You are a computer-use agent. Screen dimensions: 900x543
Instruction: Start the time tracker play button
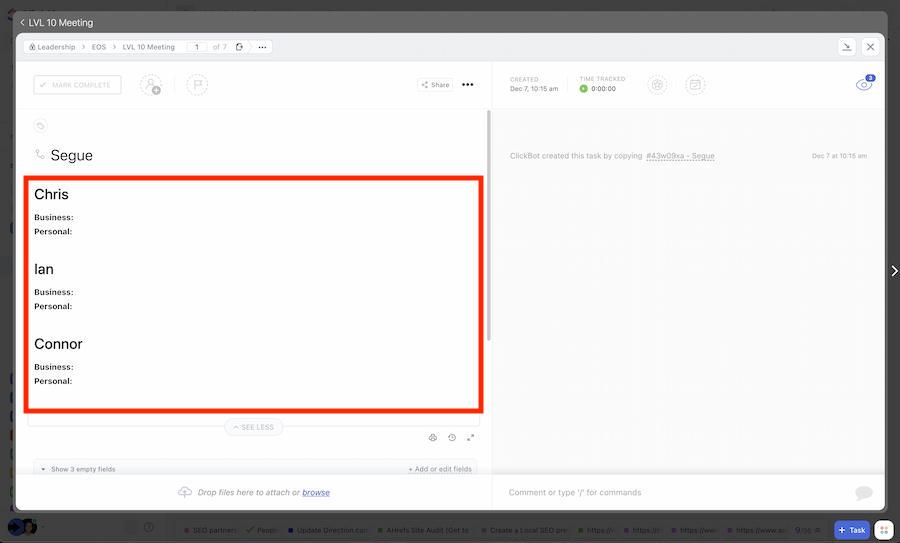pos(584,89)
